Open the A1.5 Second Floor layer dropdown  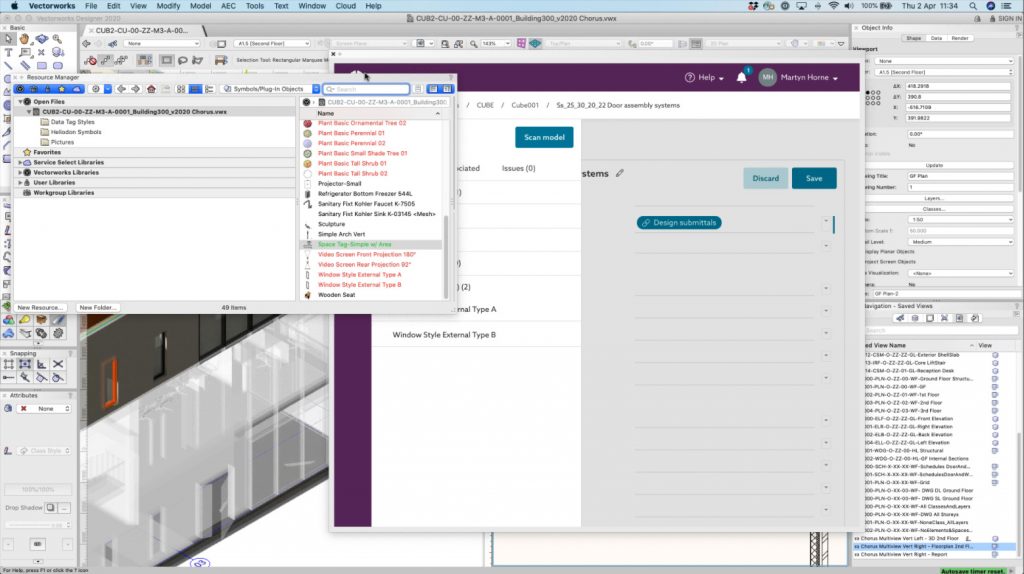(272, 44)
